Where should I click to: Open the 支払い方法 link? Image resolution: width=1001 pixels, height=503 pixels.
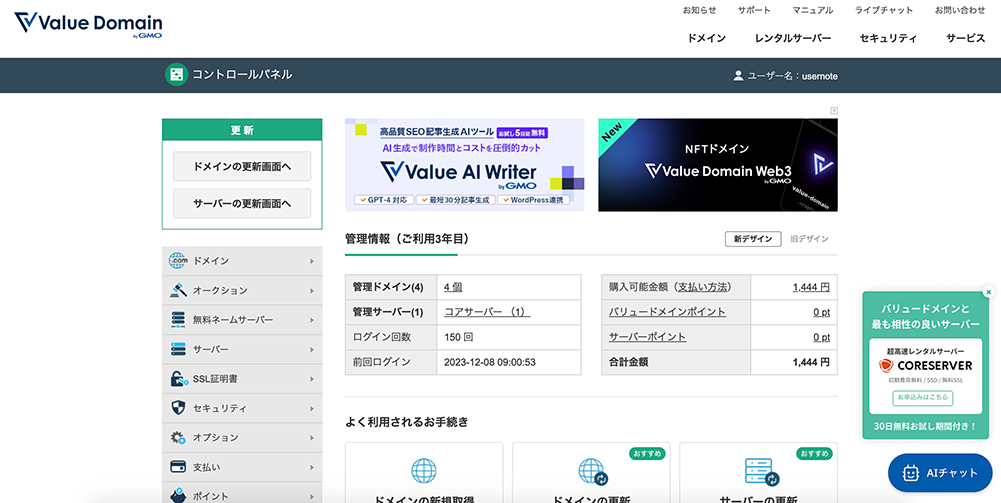click(703, 287)
